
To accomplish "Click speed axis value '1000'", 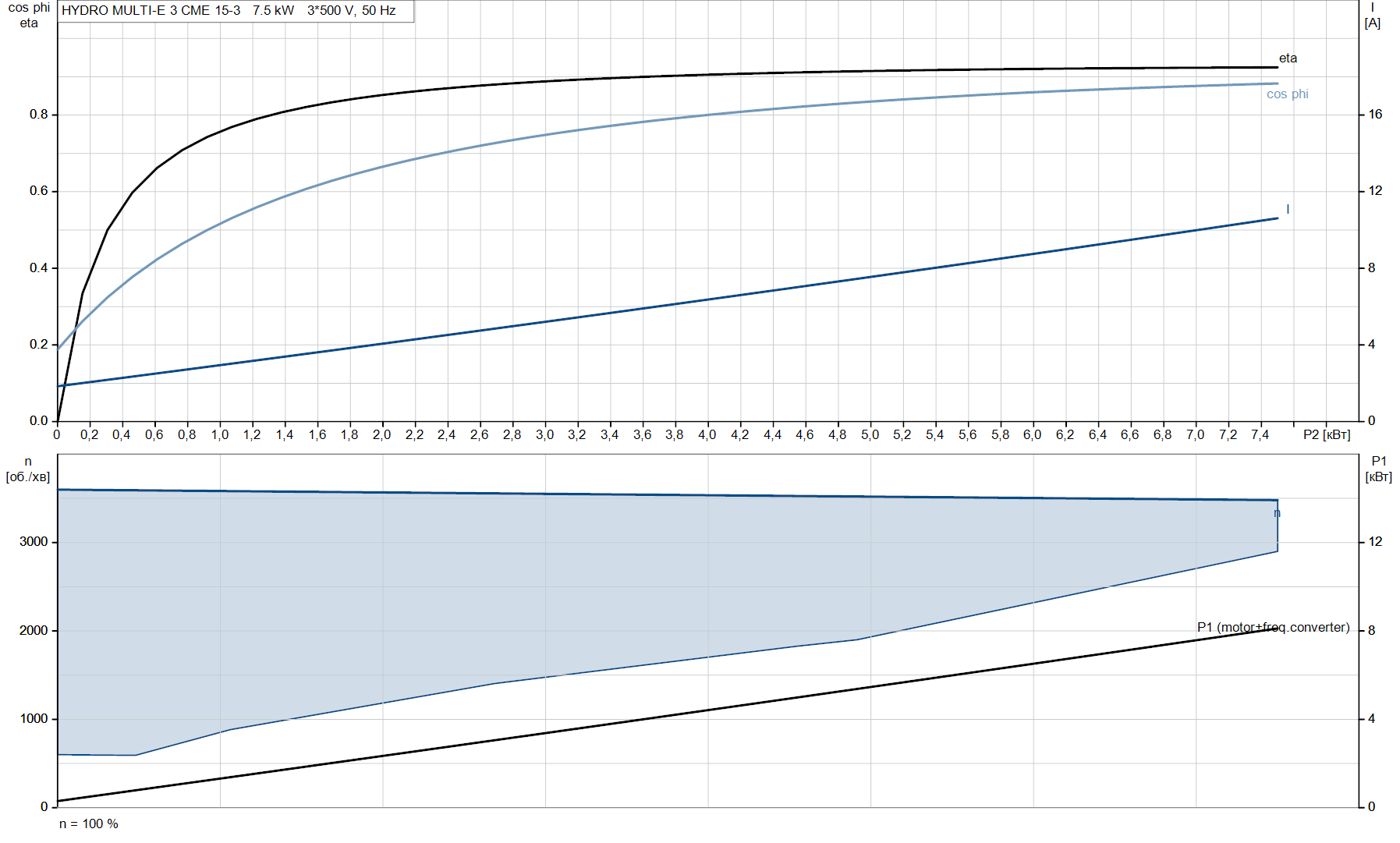I will [34, 719].
